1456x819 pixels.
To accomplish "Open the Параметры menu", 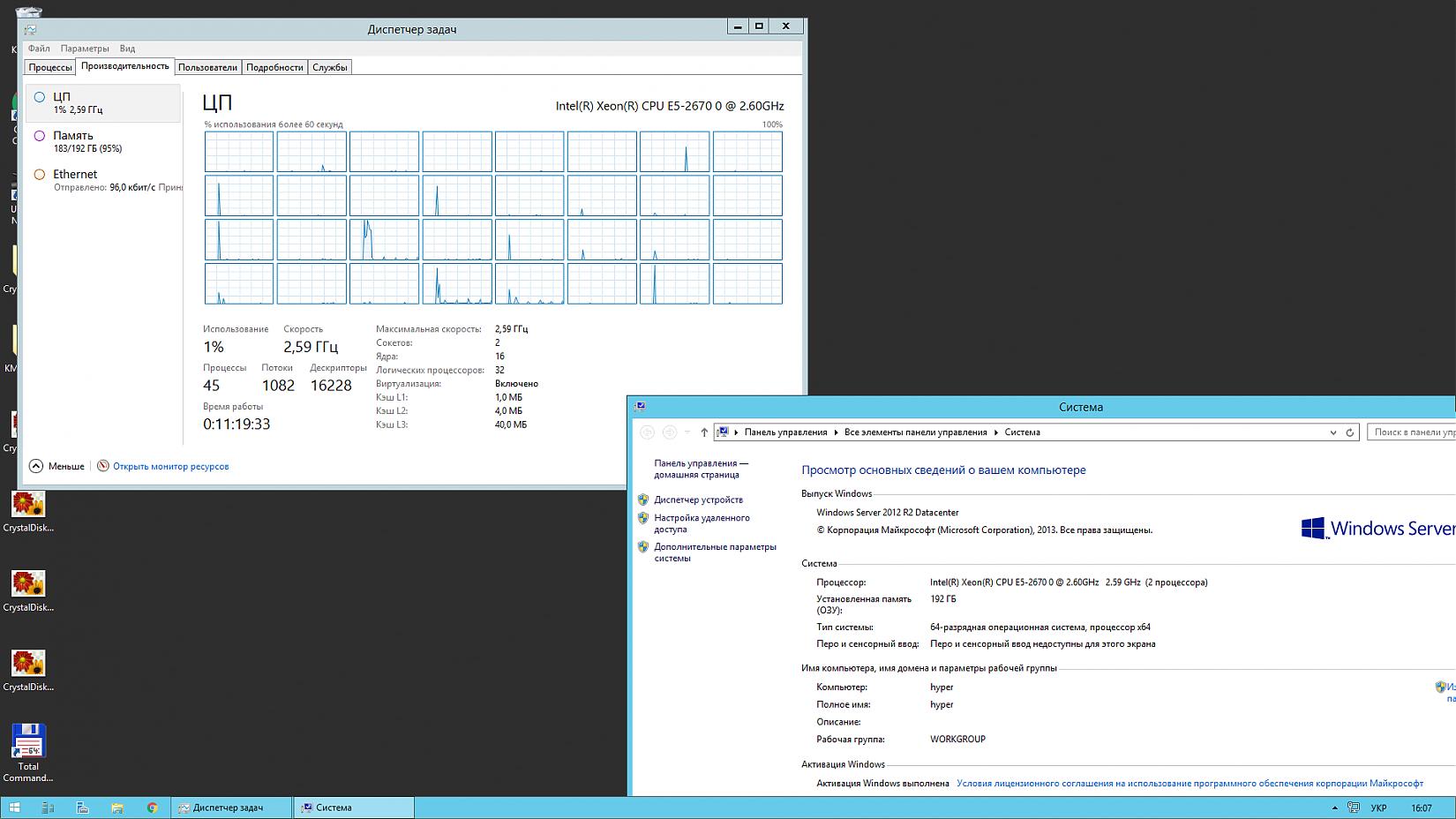I will click(85, 49).
